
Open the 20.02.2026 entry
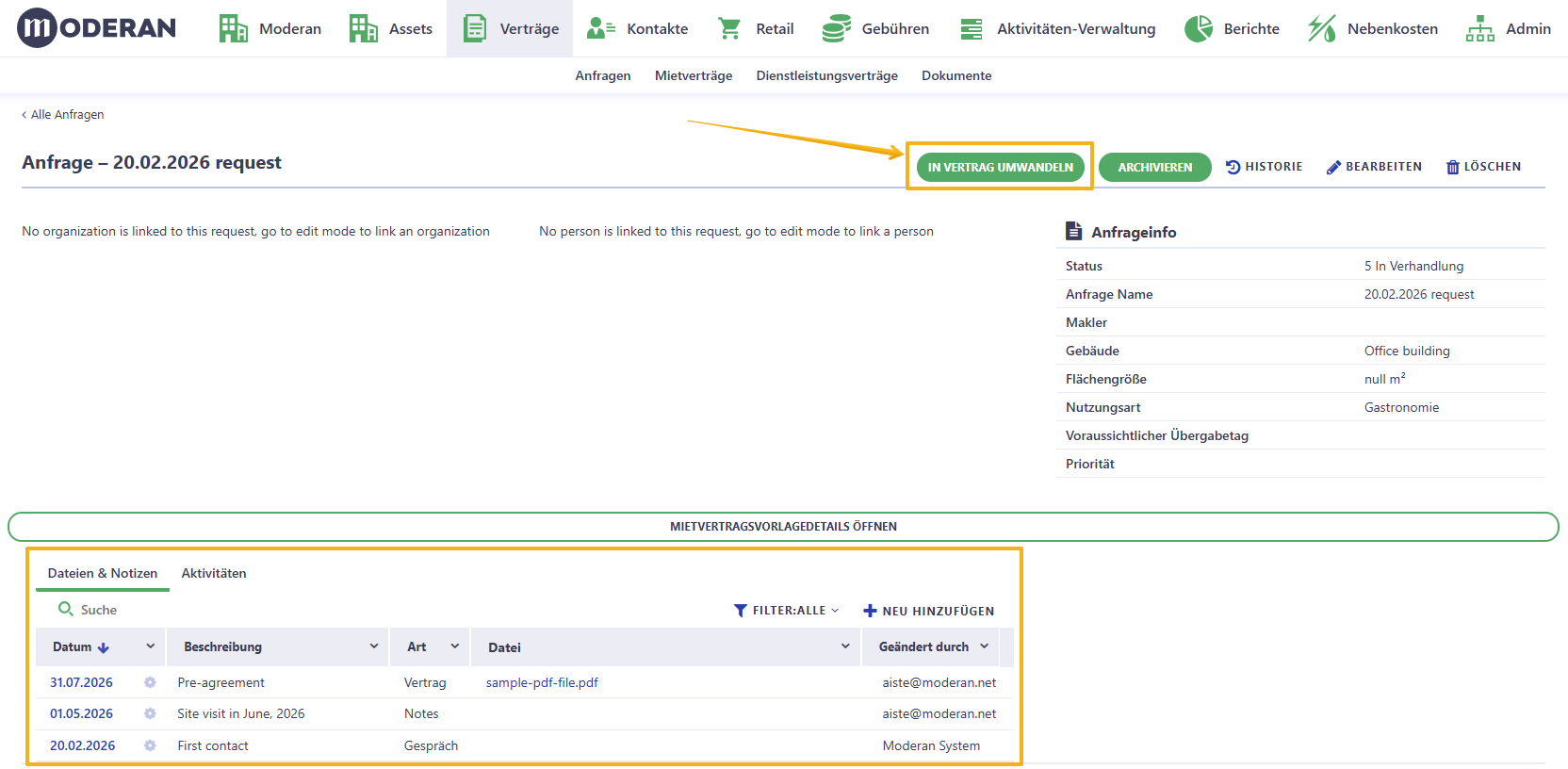[82, 745]
